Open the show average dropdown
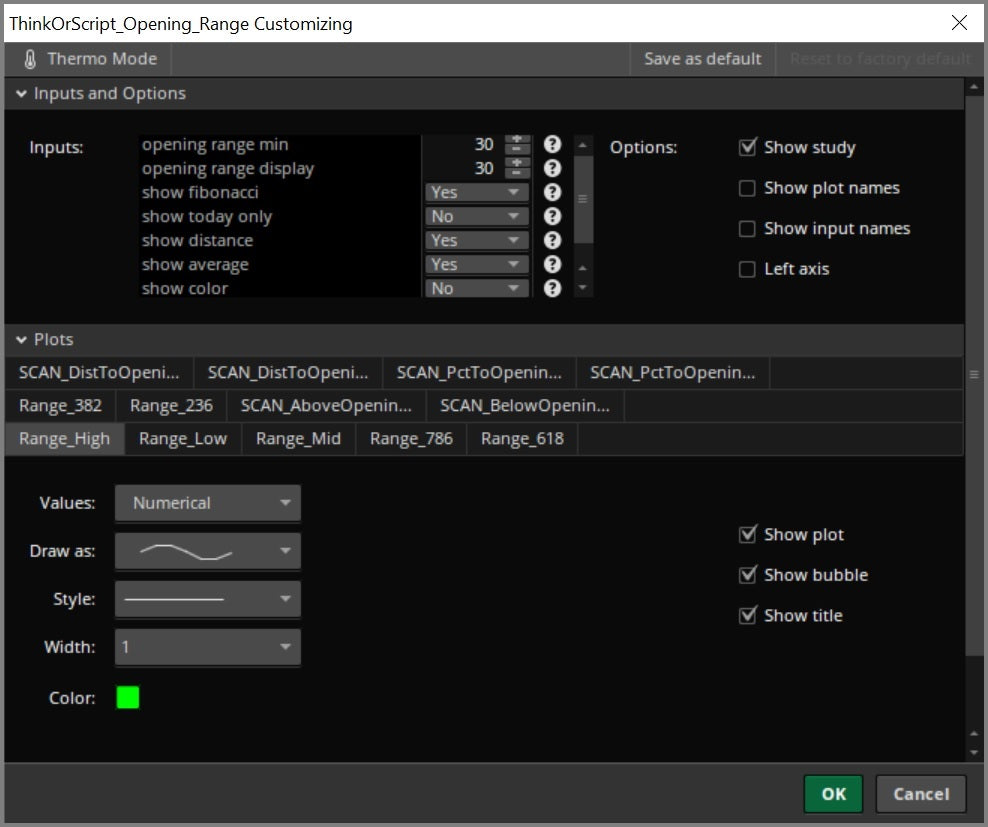The width and height of the screenshot is (988, 827). click(477, 264)
